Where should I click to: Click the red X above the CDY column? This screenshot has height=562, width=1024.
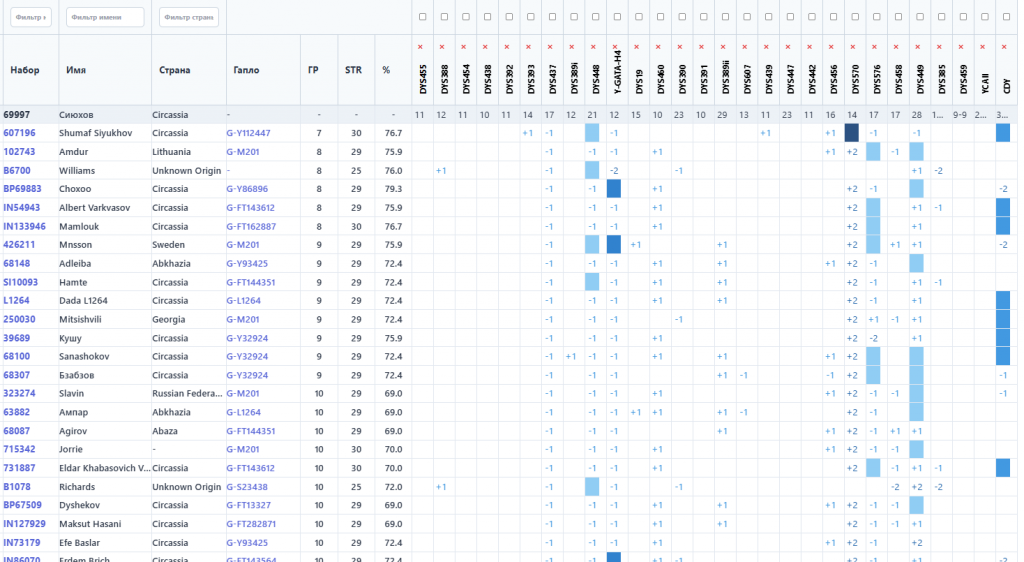click(1003, 47)
